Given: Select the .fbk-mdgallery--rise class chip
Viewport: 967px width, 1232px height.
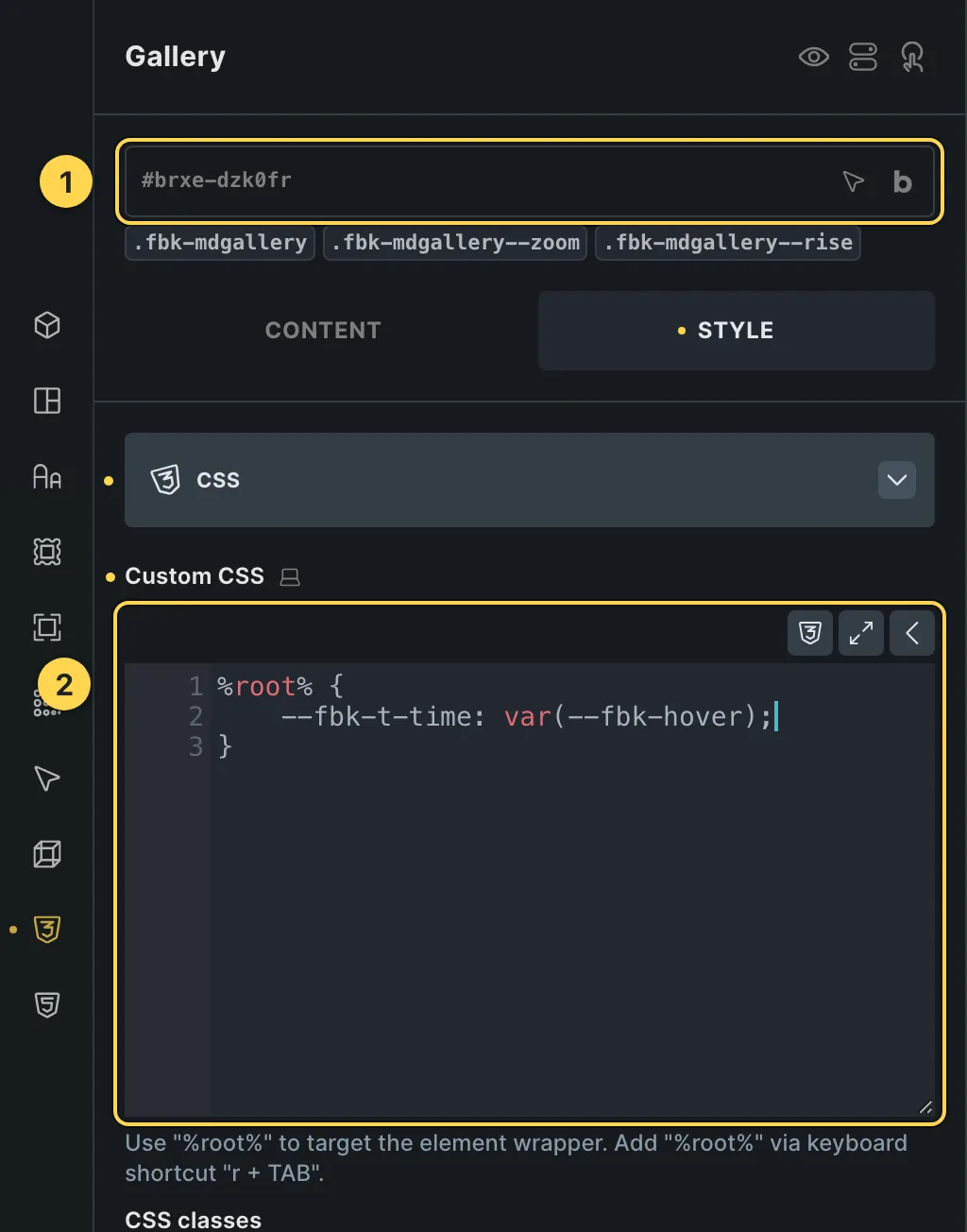Looking at the screenshot, I should 728,243.
